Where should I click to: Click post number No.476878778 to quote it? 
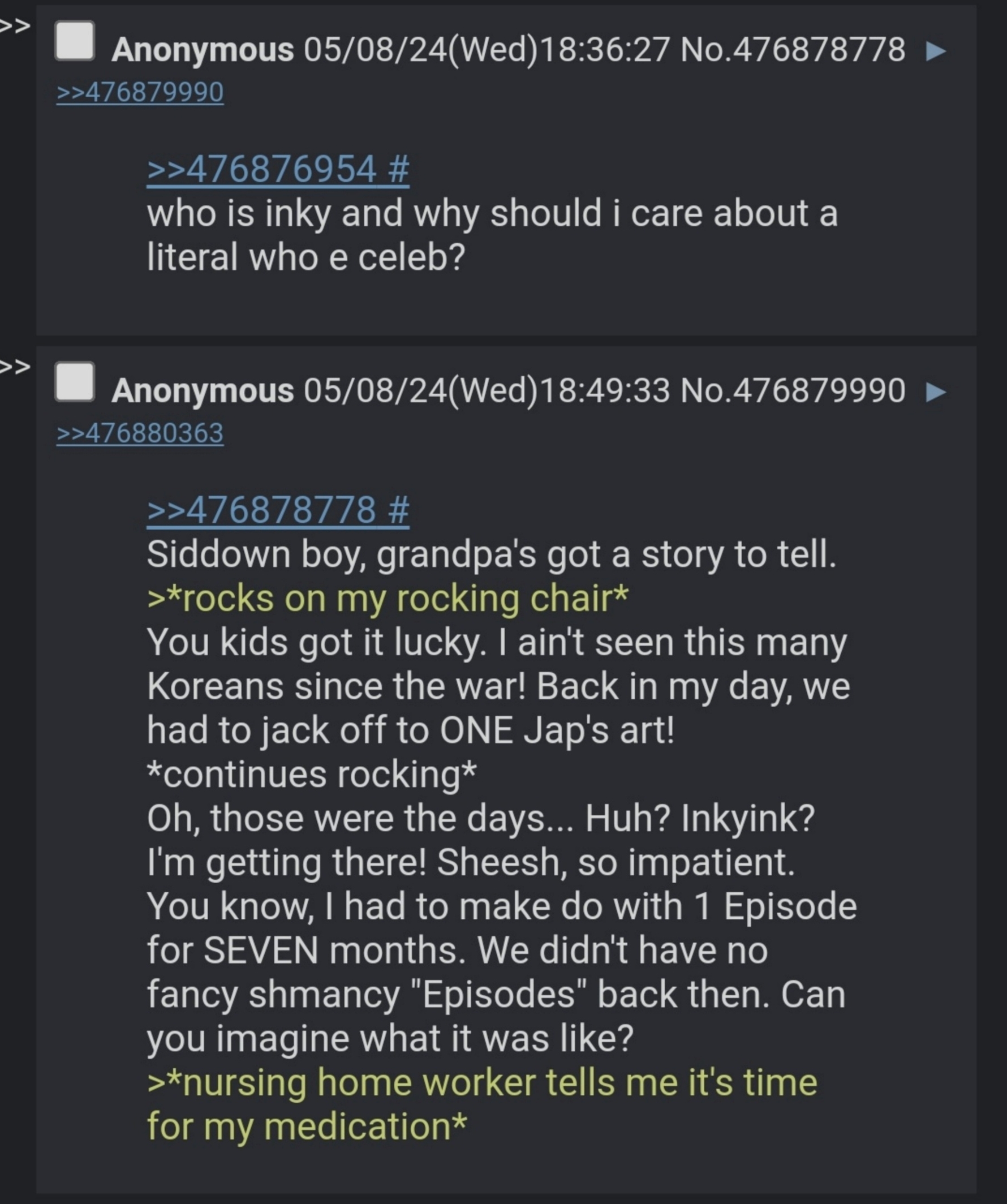tap(793, 50)
